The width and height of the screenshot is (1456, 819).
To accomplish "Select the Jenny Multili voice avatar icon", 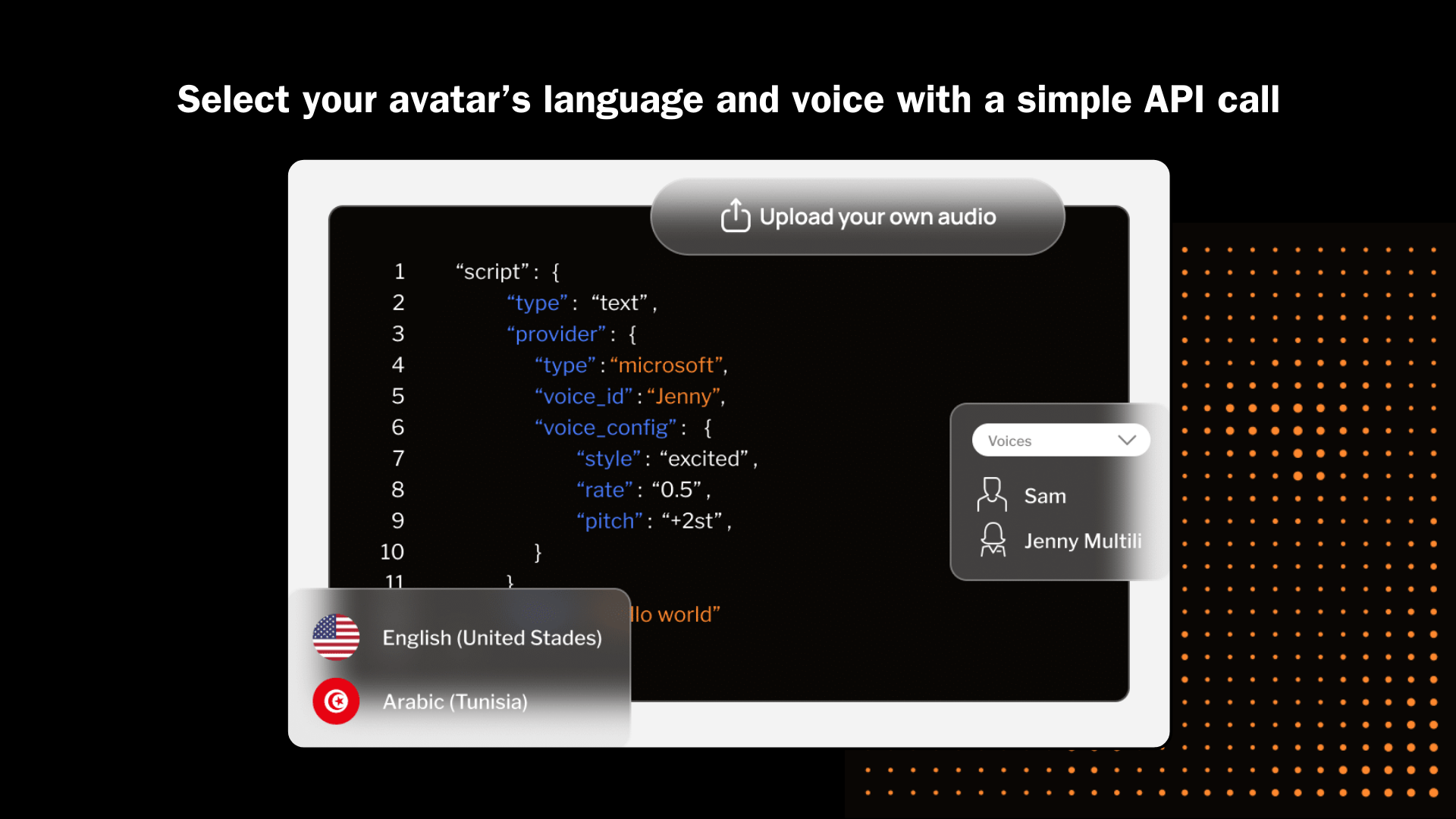I will 992,540.
